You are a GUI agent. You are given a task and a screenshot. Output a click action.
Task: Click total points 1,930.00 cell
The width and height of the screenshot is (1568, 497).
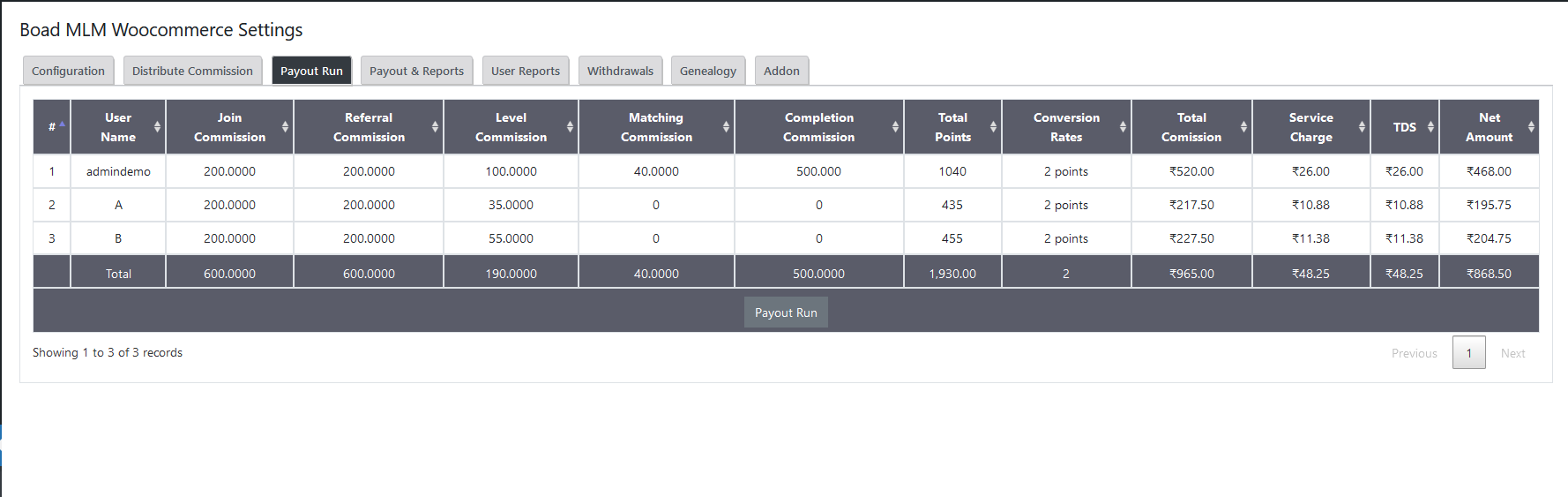point(952,274)
